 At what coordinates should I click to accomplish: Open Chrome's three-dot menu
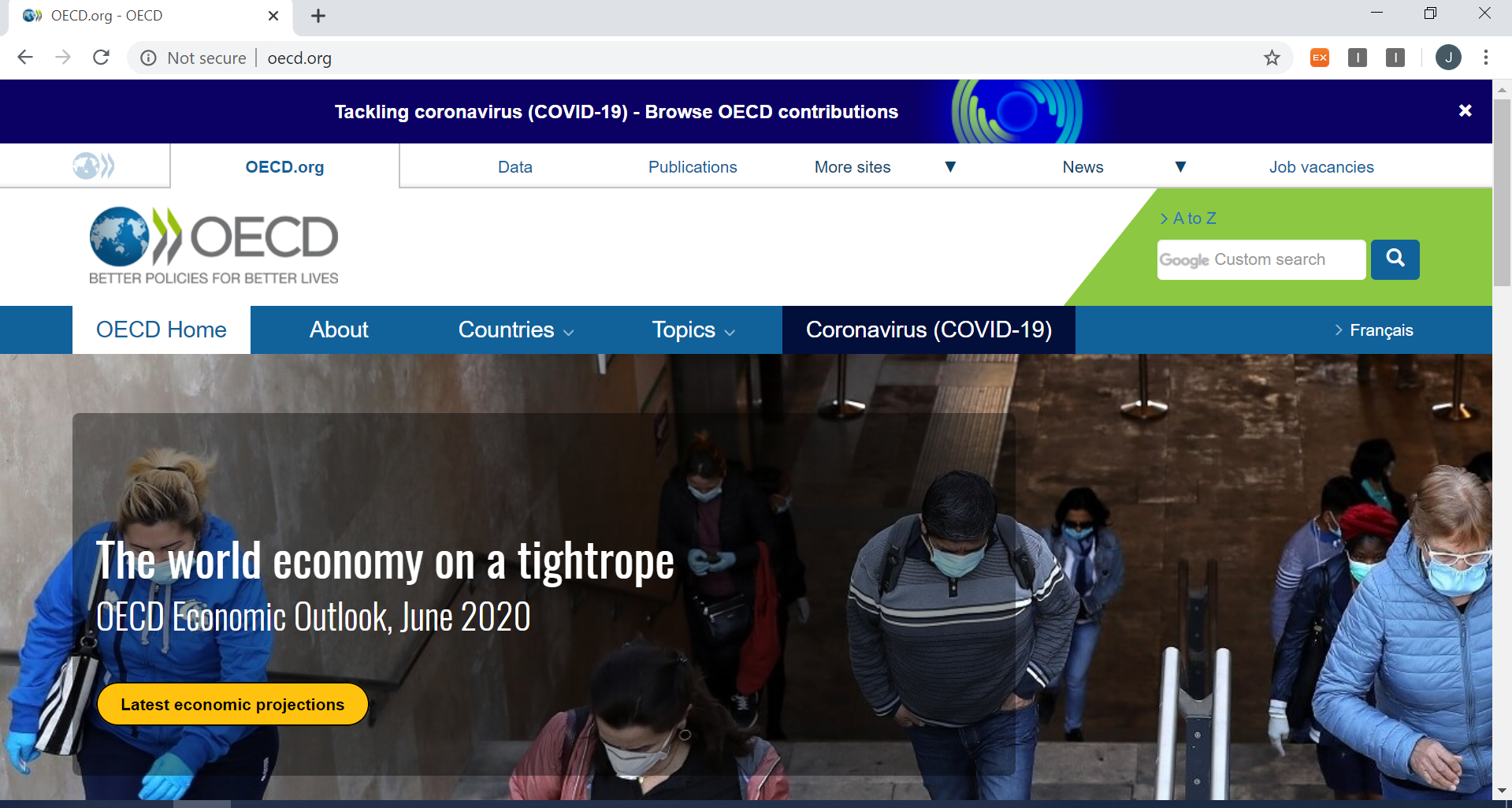pos(1486,58)
